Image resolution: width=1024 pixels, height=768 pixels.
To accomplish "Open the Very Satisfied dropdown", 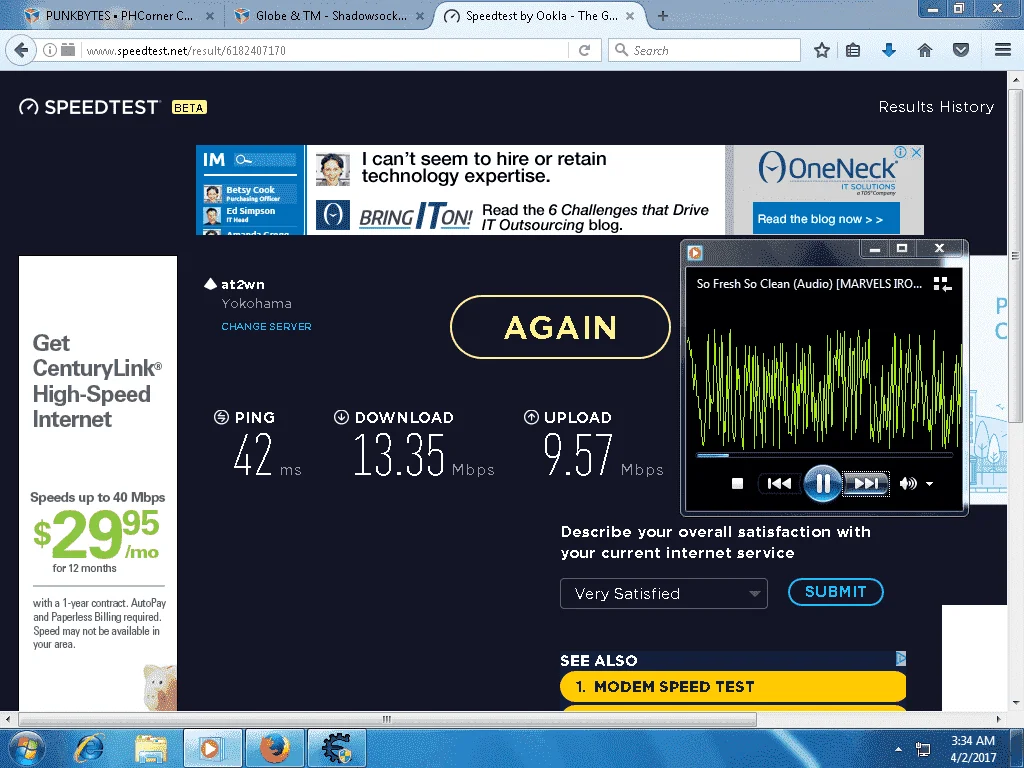I will coord(664,594).
